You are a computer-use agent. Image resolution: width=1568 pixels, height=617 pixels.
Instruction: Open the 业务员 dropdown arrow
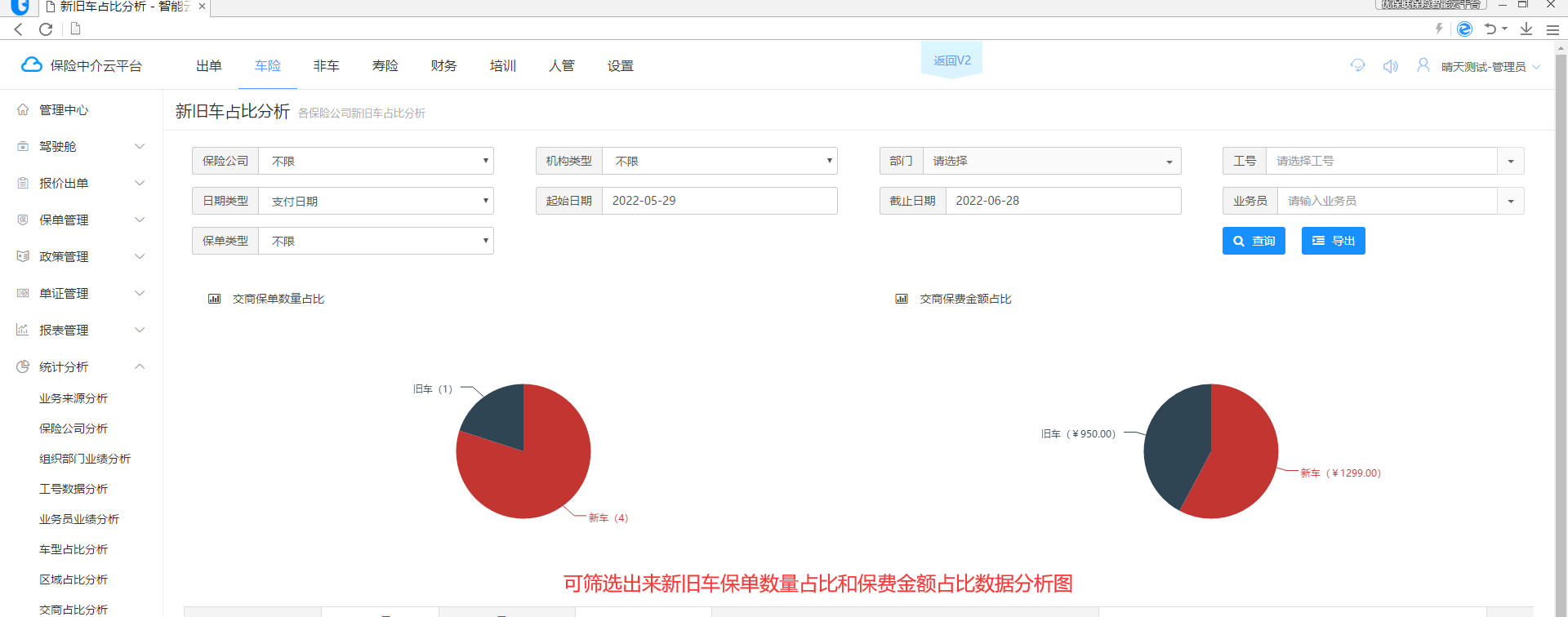tap(1511, 201)
